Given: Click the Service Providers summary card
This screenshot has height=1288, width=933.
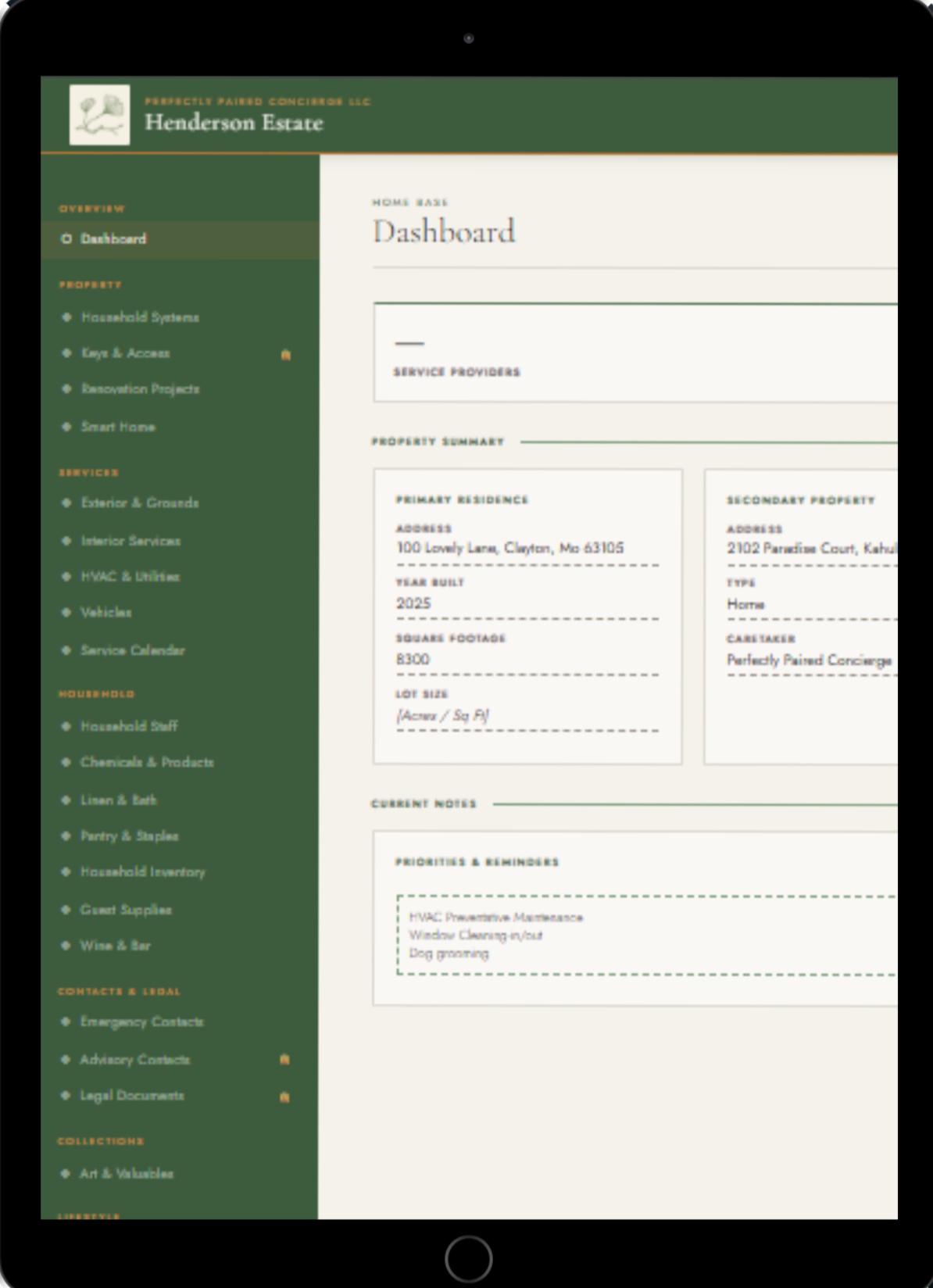Looking at the screenshot, I should [x=635, y=353].
